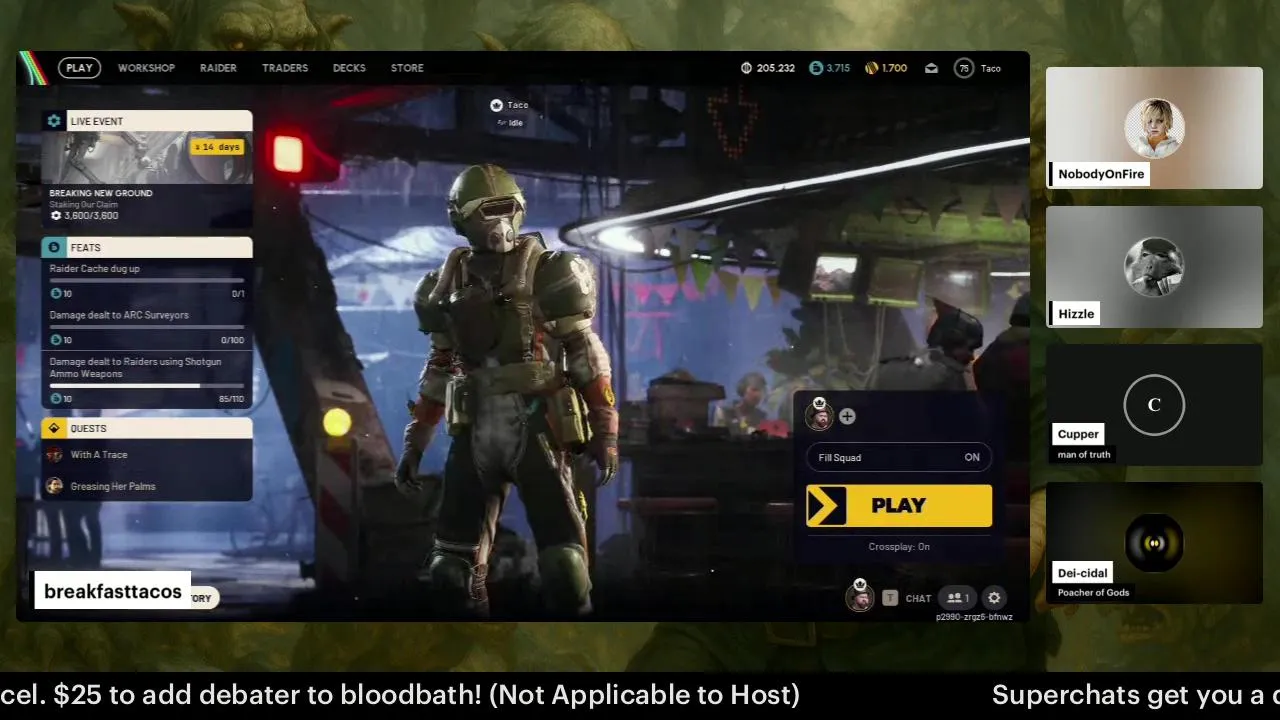Open the STORE tab
The width and height of the screenshot is (1280, 720).
pos(407,68)
